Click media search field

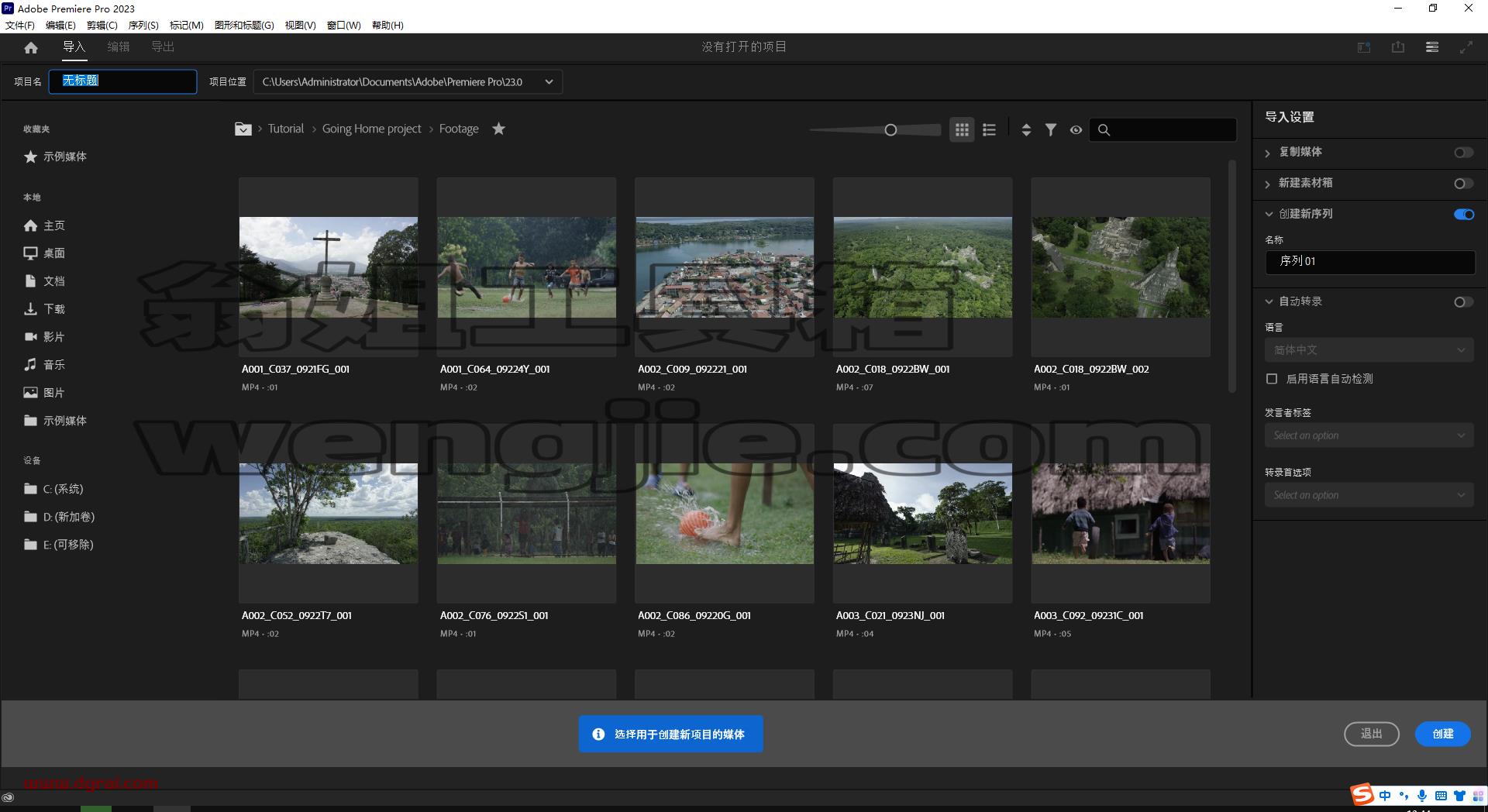(1162, 129)
